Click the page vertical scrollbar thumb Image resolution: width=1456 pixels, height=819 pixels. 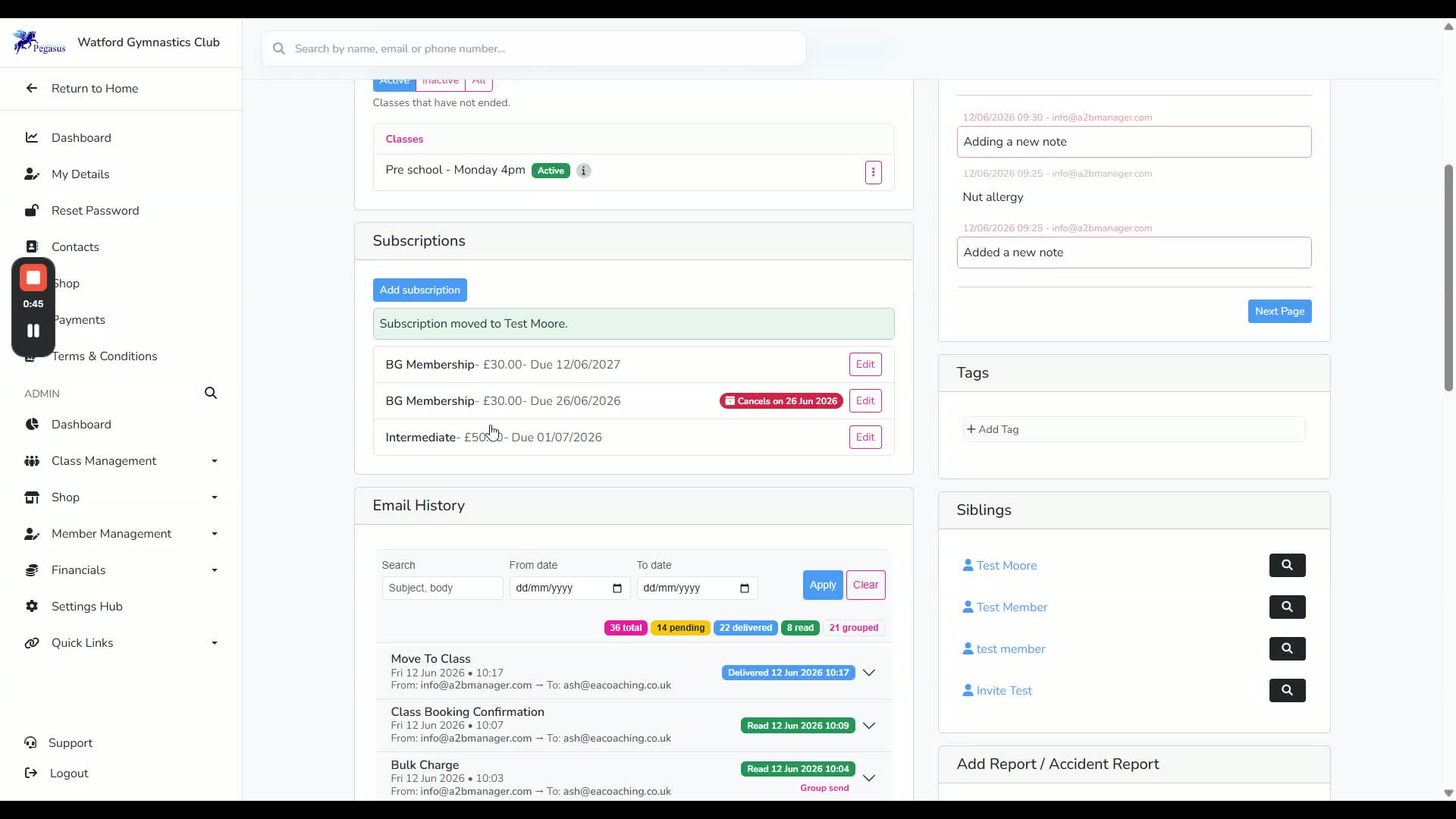1448,278
